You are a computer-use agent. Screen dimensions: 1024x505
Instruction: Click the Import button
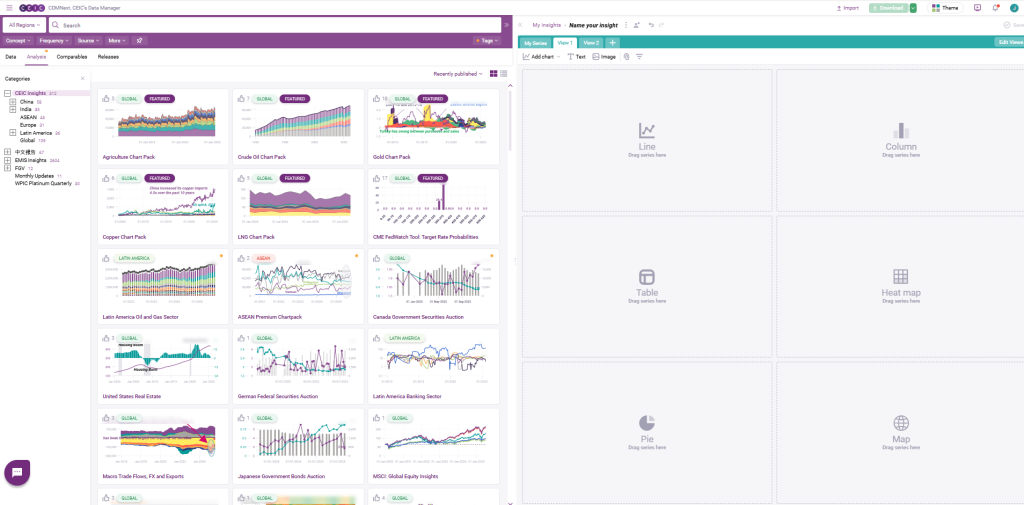pyautogui.click(x=846, y=8)
